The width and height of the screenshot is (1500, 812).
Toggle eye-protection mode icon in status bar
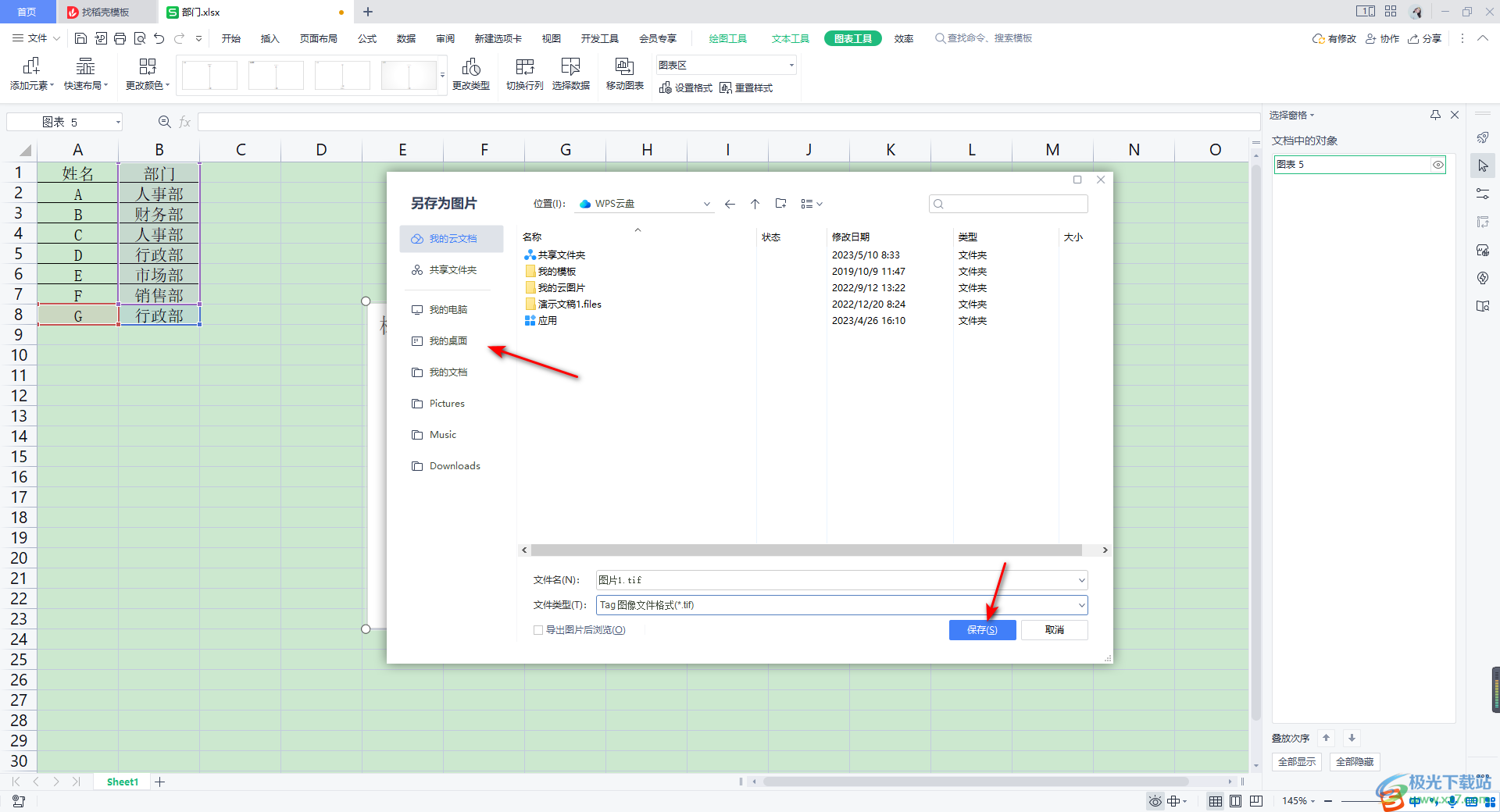click(x=1155, y=801)
